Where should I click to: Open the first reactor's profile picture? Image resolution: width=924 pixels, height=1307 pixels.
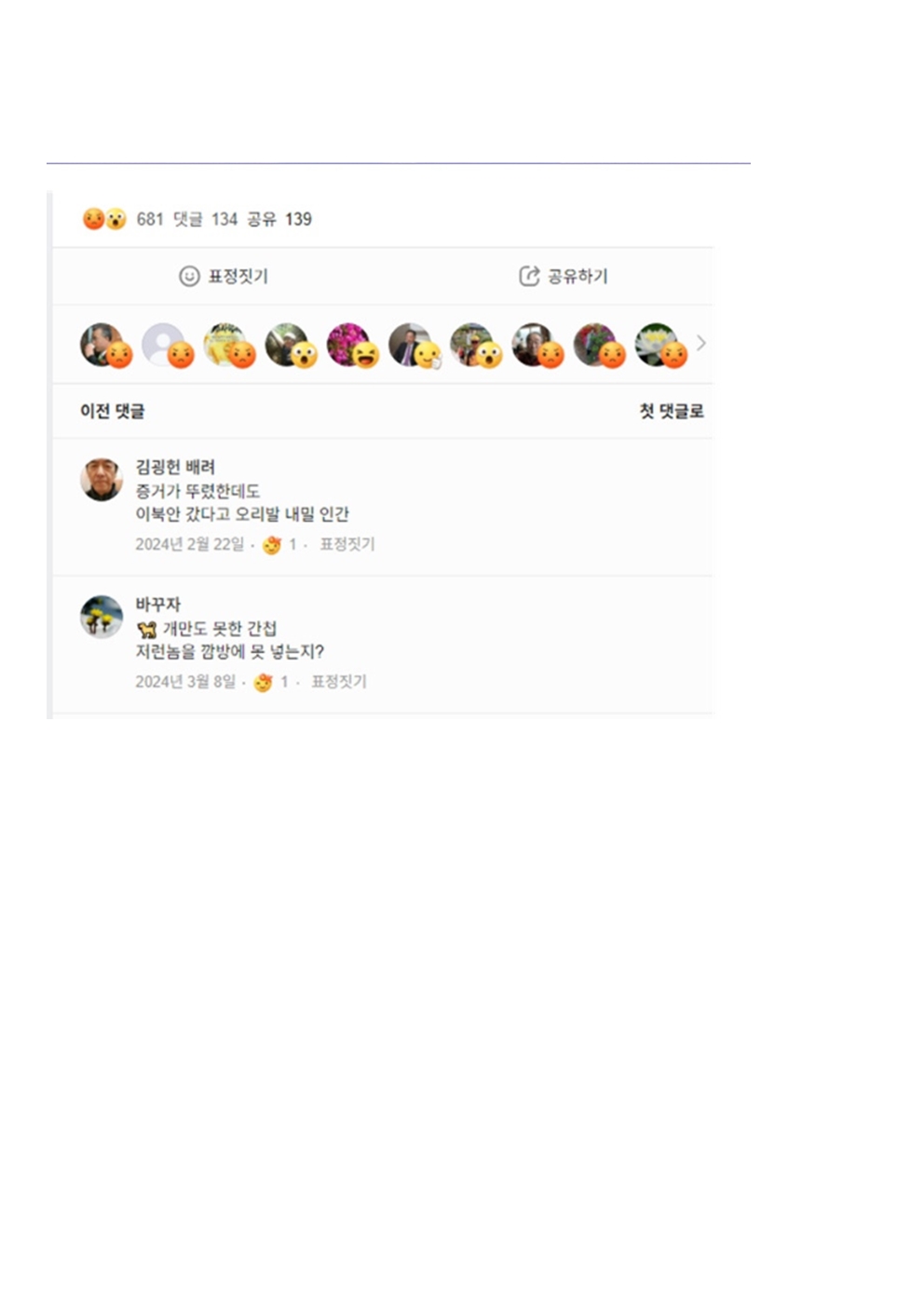point(102,344)
